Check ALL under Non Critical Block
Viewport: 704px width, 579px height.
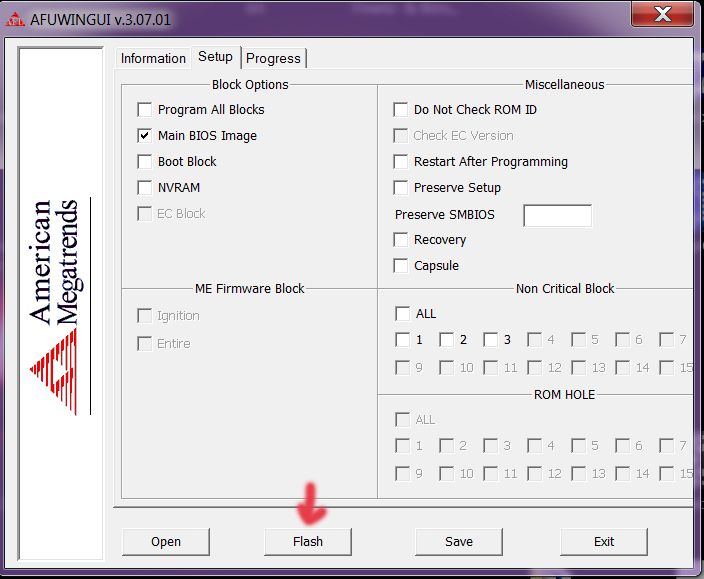click(402, 313)
